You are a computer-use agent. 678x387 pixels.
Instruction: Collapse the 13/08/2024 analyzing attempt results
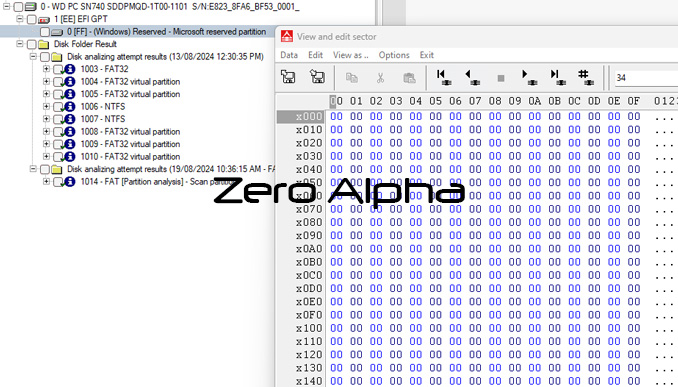coord(33,56)
